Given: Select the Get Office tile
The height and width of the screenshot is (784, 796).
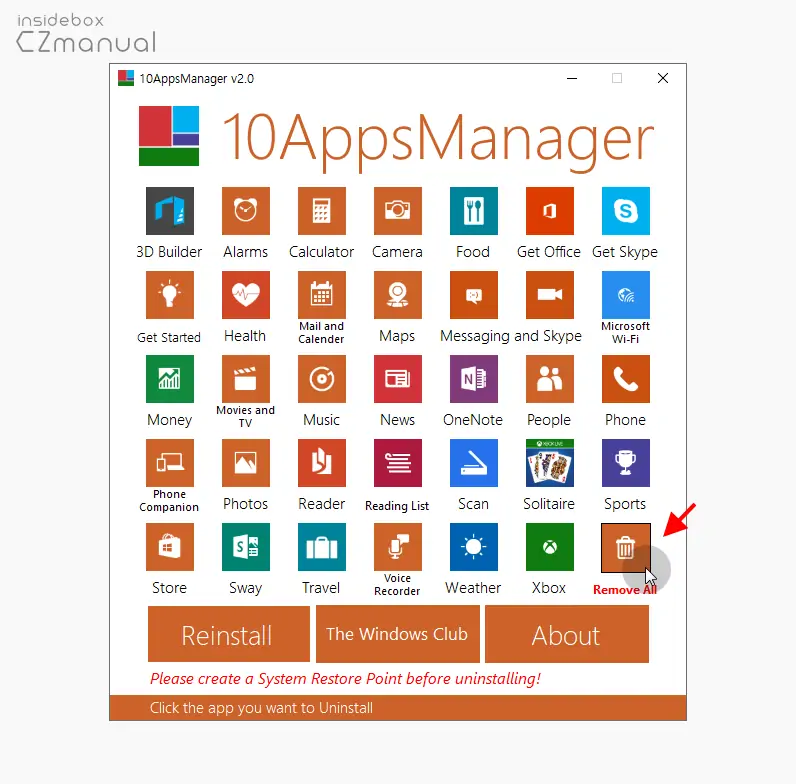Looking at the screenshot, I should [x=550, y=211].
